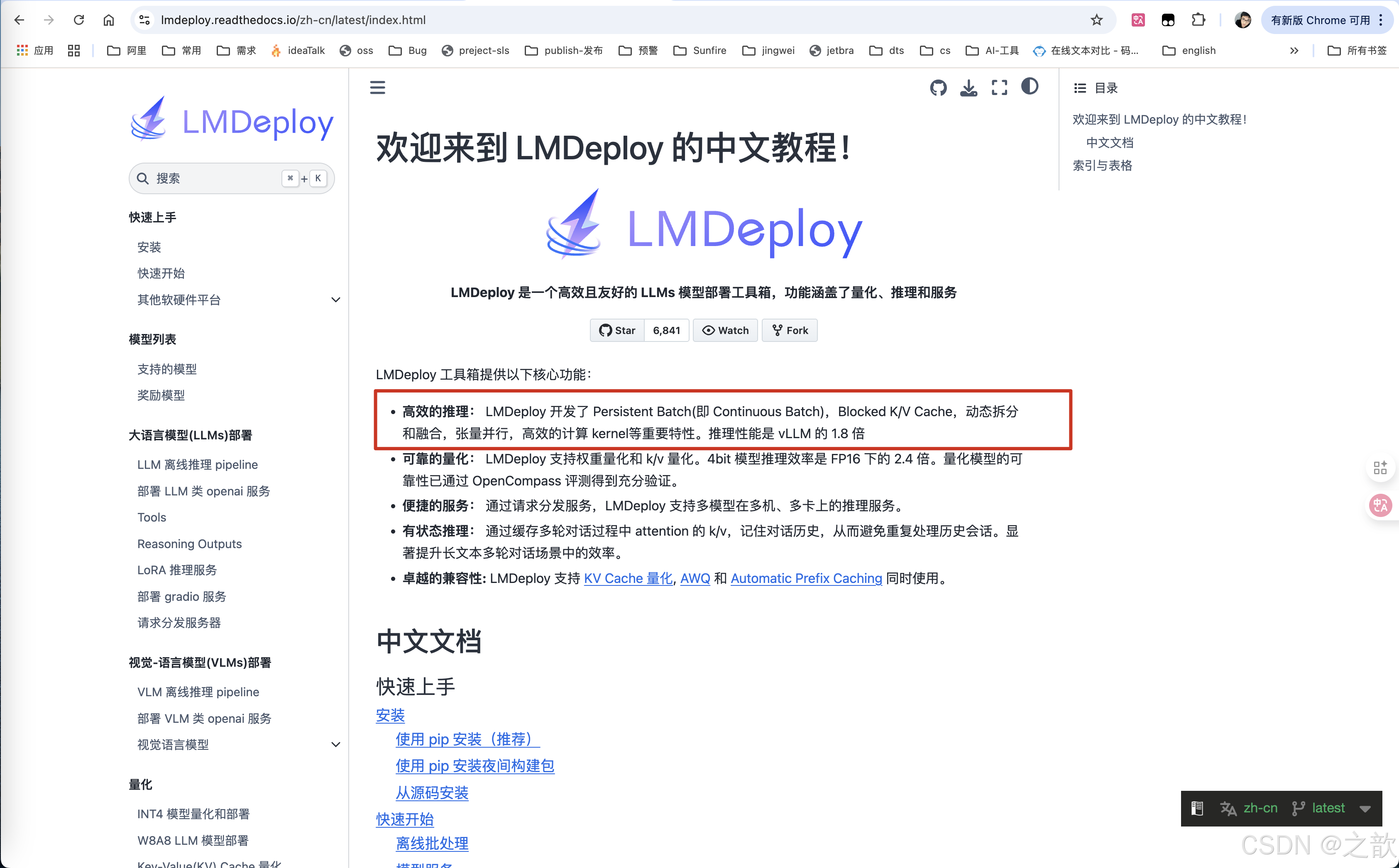Open 部署 gradio 服务 page
This screenshot has height=868, width=1399.
point(181,597)
